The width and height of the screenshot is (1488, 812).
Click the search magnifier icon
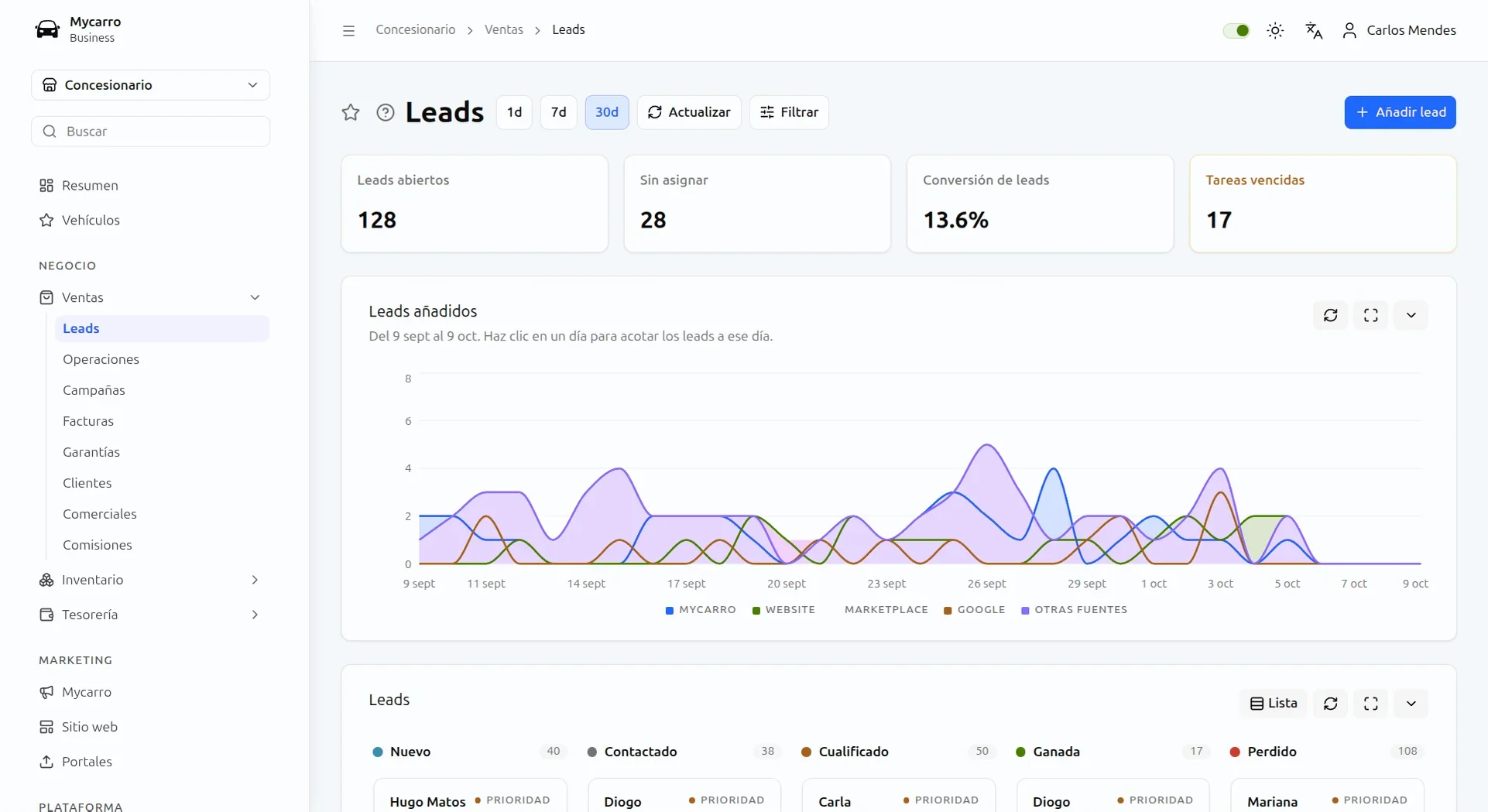coord(50,132)
